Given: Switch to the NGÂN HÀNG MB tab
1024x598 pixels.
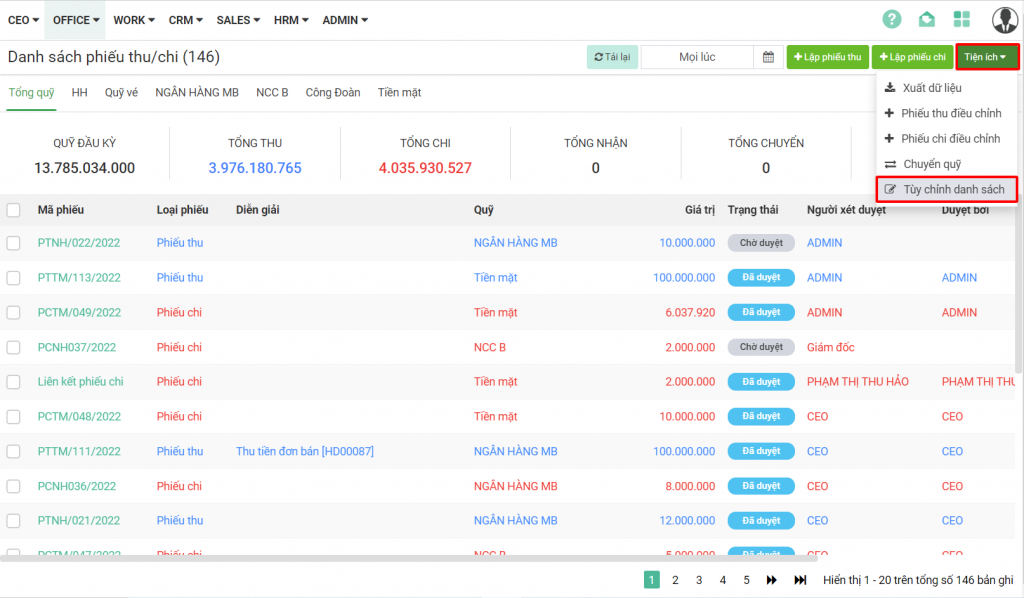Looking at the screenshot, I should (x=197, y=93).
